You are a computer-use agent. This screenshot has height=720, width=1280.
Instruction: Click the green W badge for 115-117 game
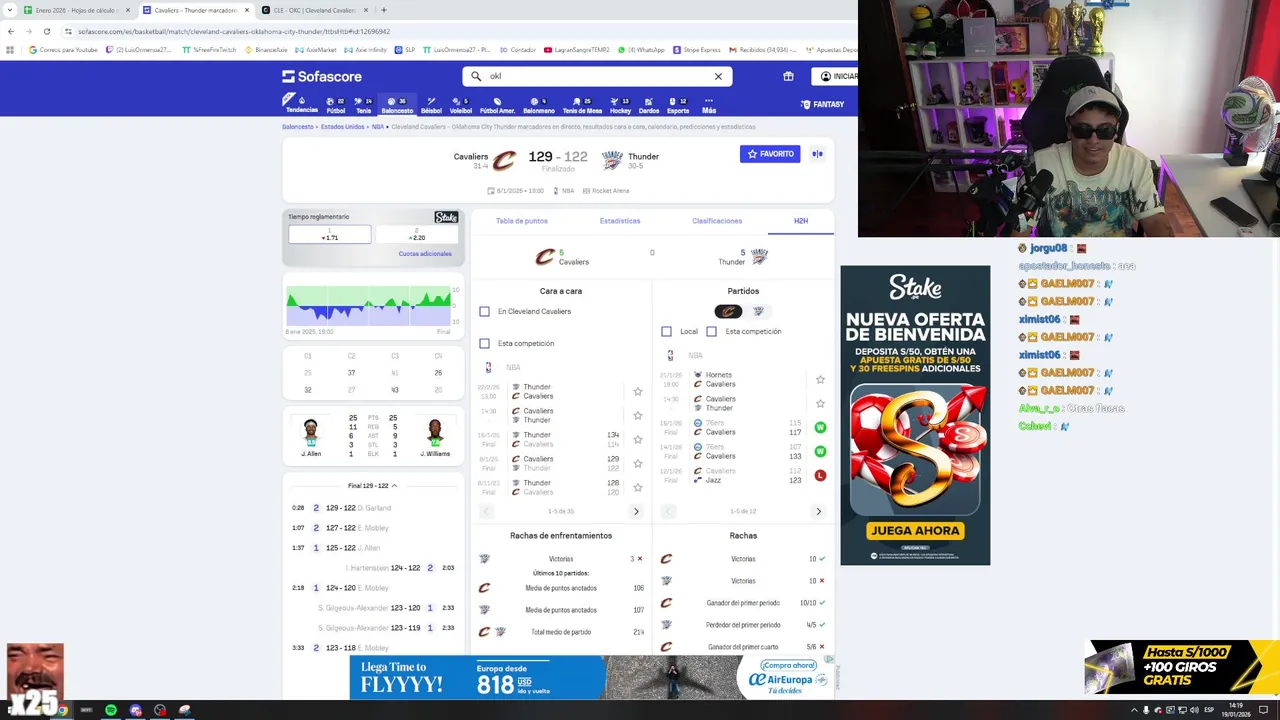(820, 427)
